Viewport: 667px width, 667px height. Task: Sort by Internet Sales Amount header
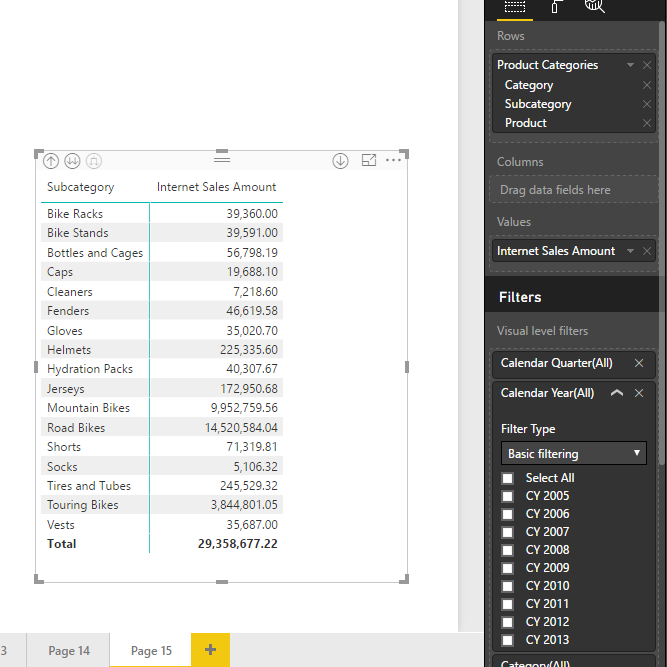point(216,187)
